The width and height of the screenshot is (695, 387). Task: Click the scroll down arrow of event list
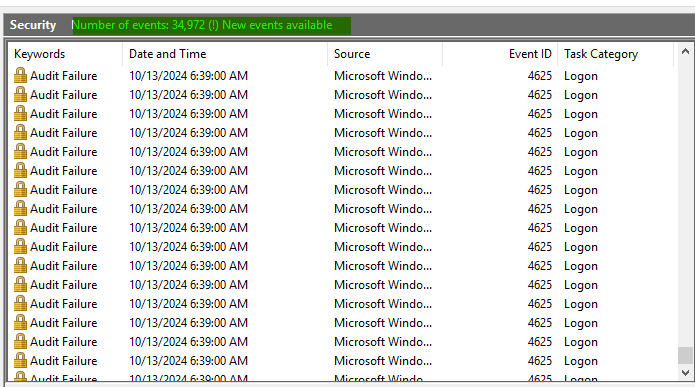pos(685,372)
